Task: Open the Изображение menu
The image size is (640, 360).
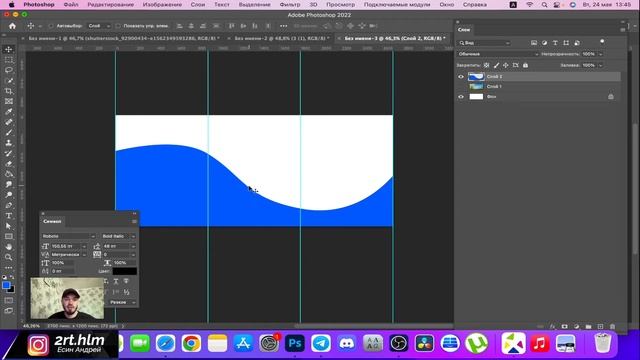Action: point(162,4)
